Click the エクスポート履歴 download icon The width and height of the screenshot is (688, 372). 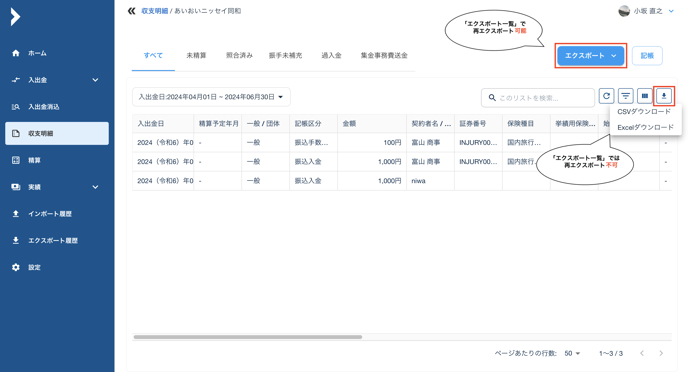pos(16,240)
